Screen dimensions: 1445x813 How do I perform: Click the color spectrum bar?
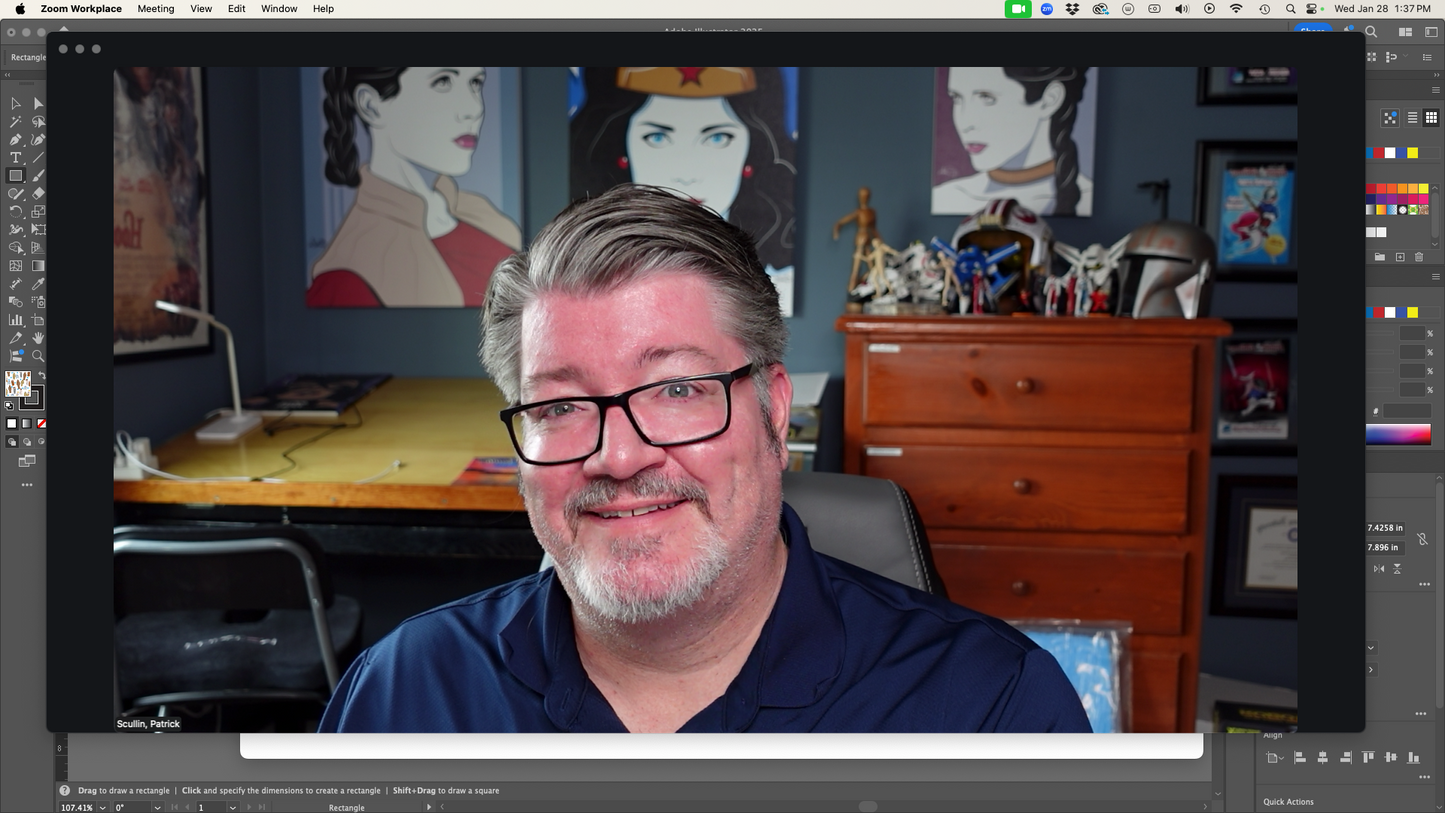click(1398, 434)
